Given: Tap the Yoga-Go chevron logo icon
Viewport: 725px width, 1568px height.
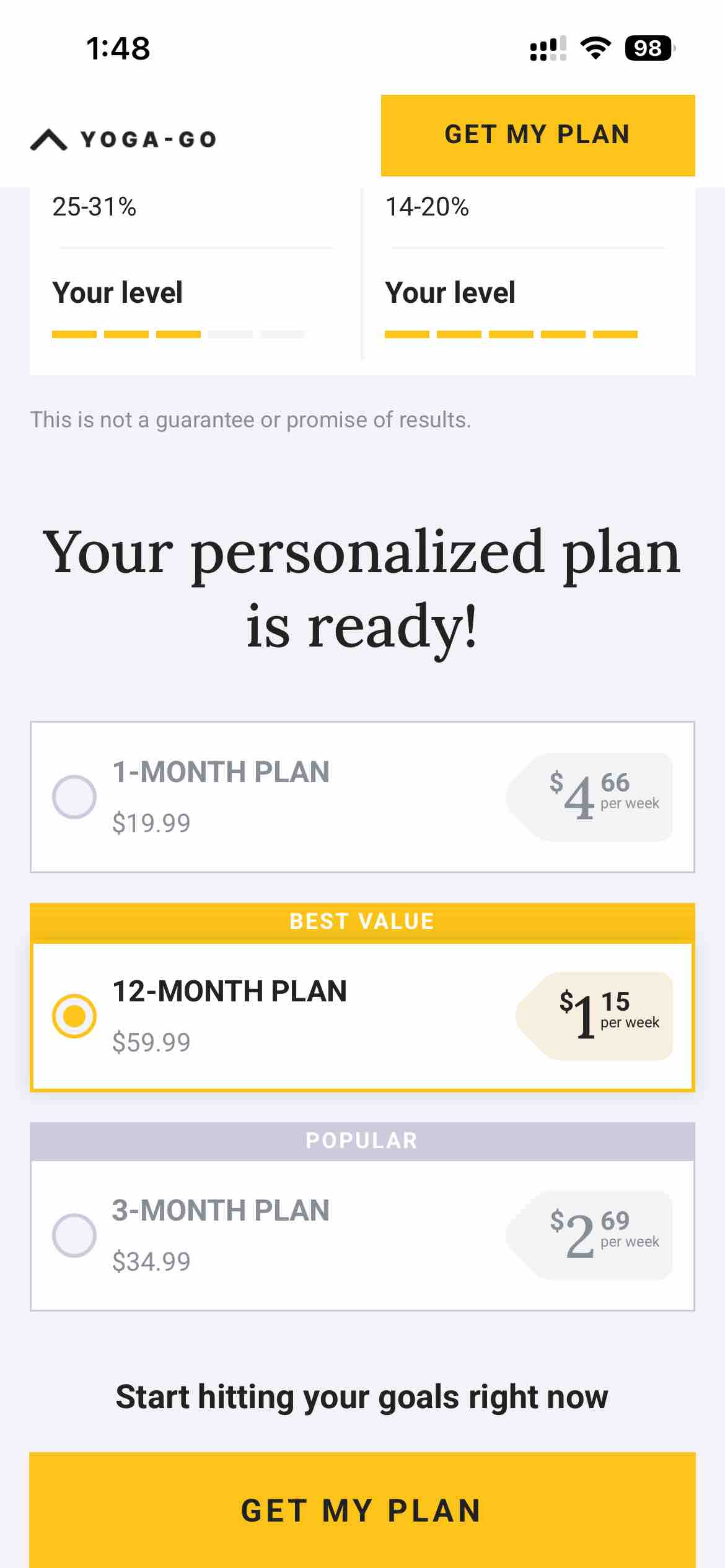Looking at the screenshot, I should 49,140.
